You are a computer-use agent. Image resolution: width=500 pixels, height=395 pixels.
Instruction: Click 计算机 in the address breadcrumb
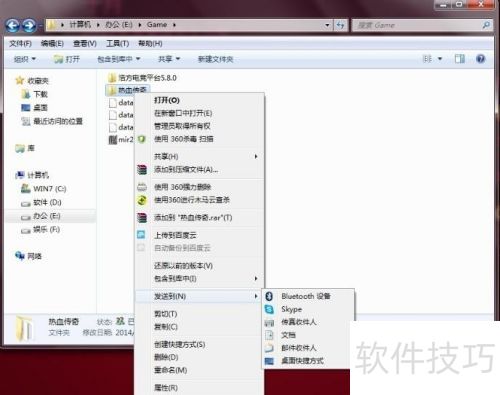pyautogui.click(x=80, y=25)
